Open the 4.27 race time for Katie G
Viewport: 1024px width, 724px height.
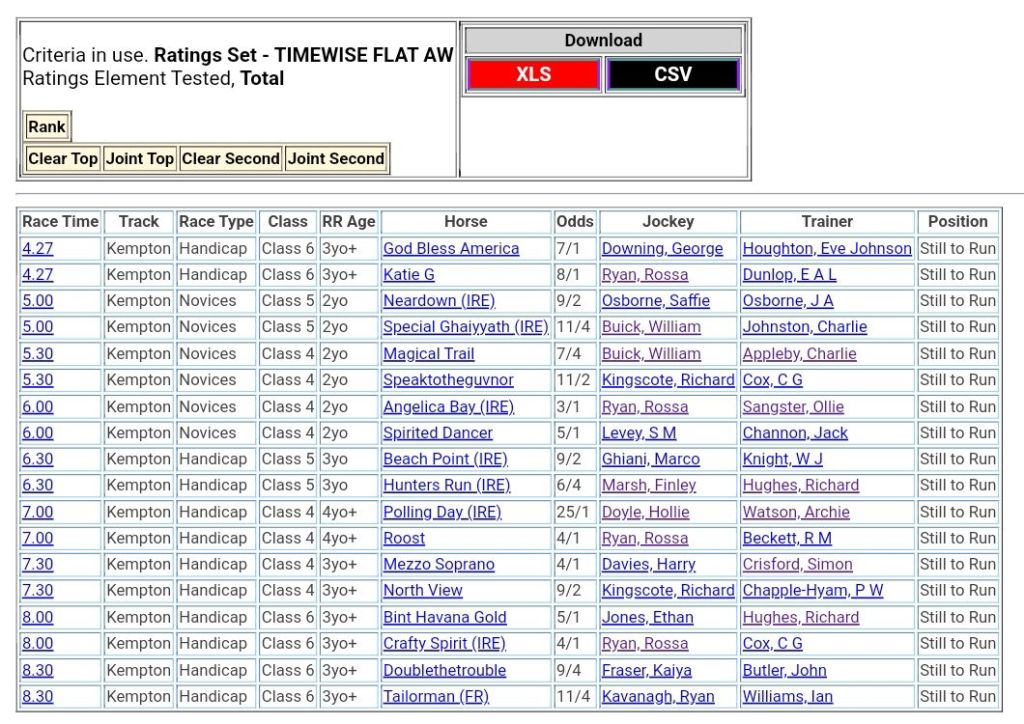pyautogui.click(x=38, y=274)
